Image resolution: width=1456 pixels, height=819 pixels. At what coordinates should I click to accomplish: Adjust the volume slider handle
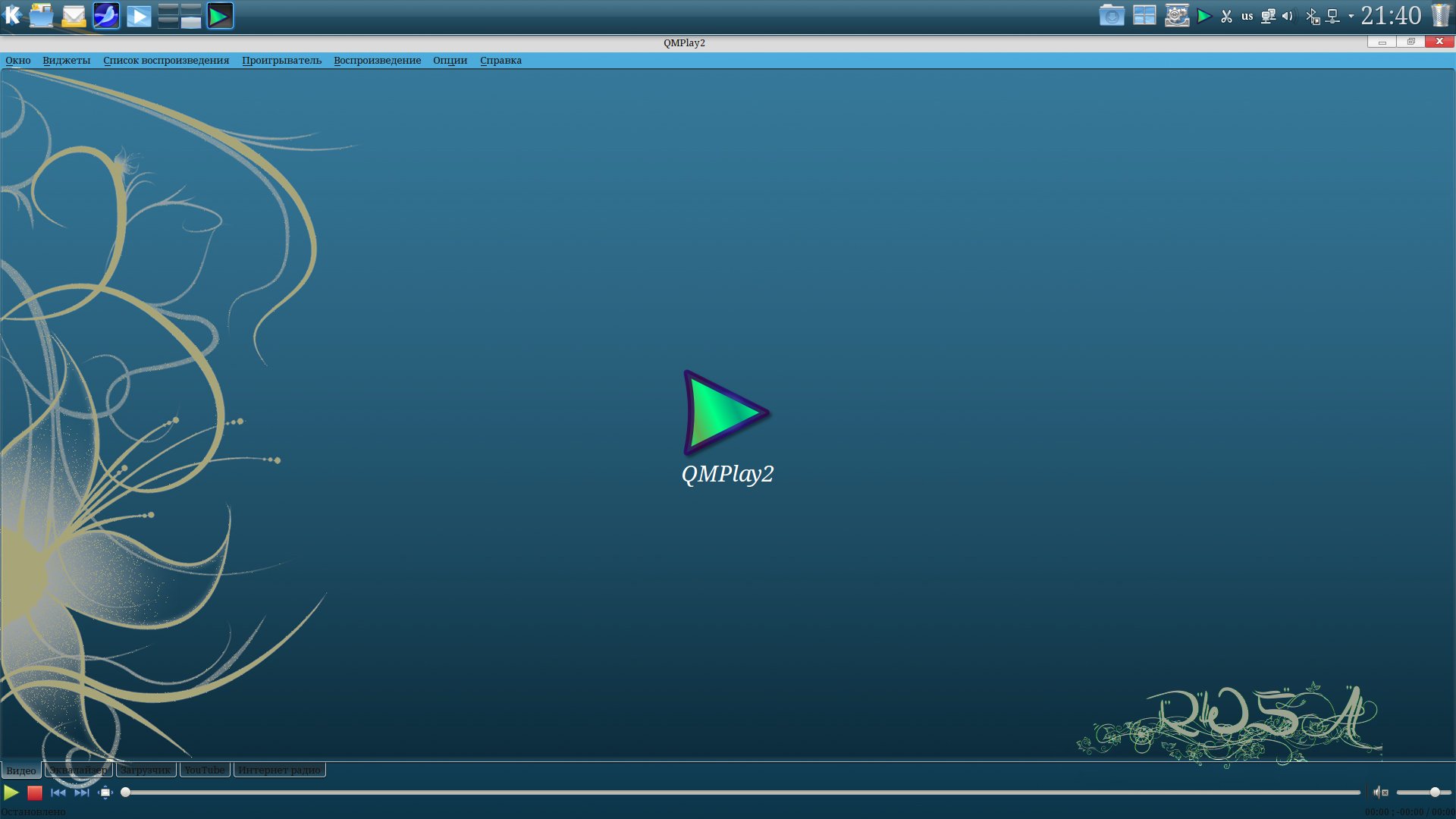1435,792
